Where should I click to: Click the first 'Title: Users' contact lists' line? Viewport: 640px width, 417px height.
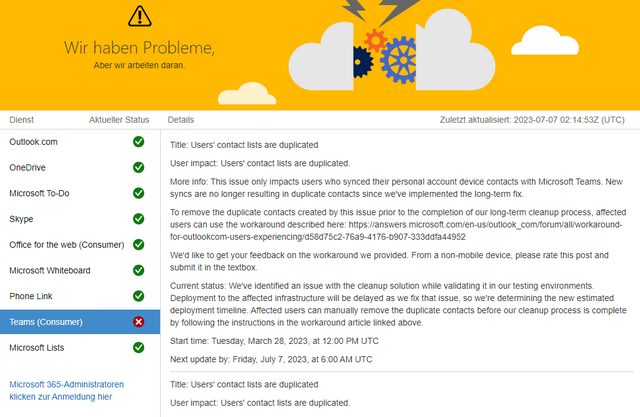pyautogui.click(x=244, y=145)
